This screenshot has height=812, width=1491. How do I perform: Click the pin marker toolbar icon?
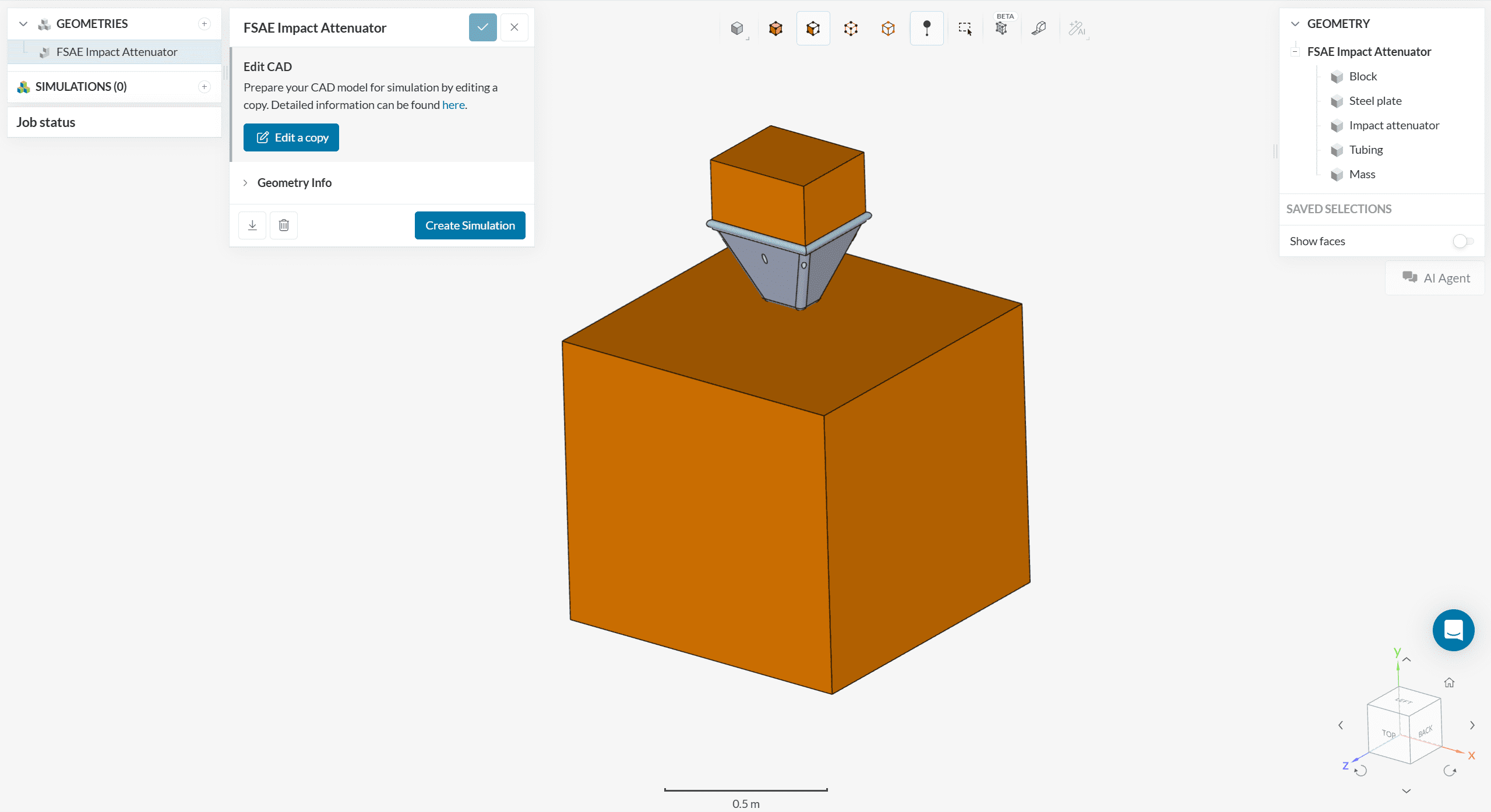[x=926, y=28]
